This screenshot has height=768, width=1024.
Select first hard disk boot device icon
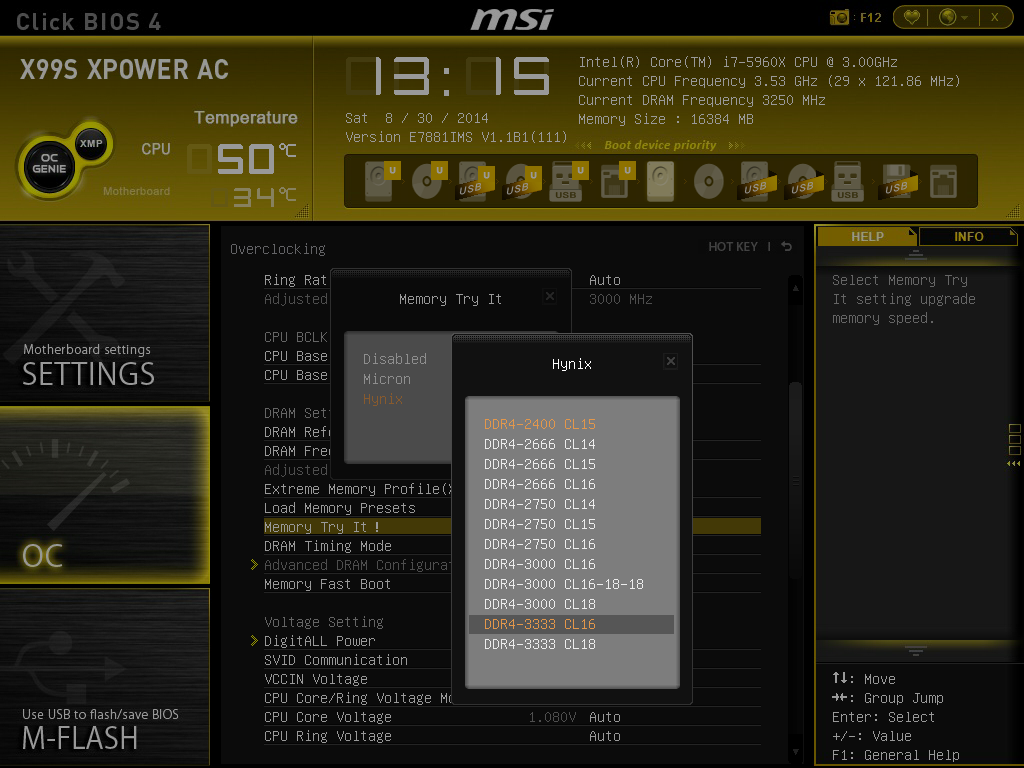click(379, 181)
